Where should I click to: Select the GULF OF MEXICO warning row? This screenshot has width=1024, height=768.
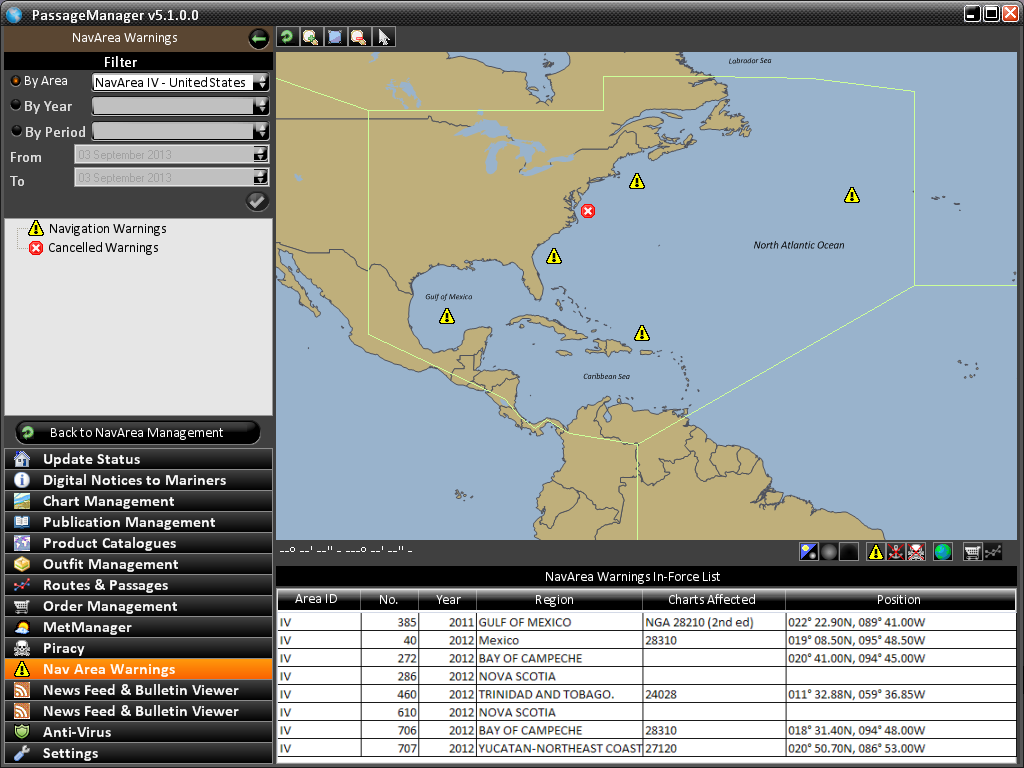click(x=647, y=622)
